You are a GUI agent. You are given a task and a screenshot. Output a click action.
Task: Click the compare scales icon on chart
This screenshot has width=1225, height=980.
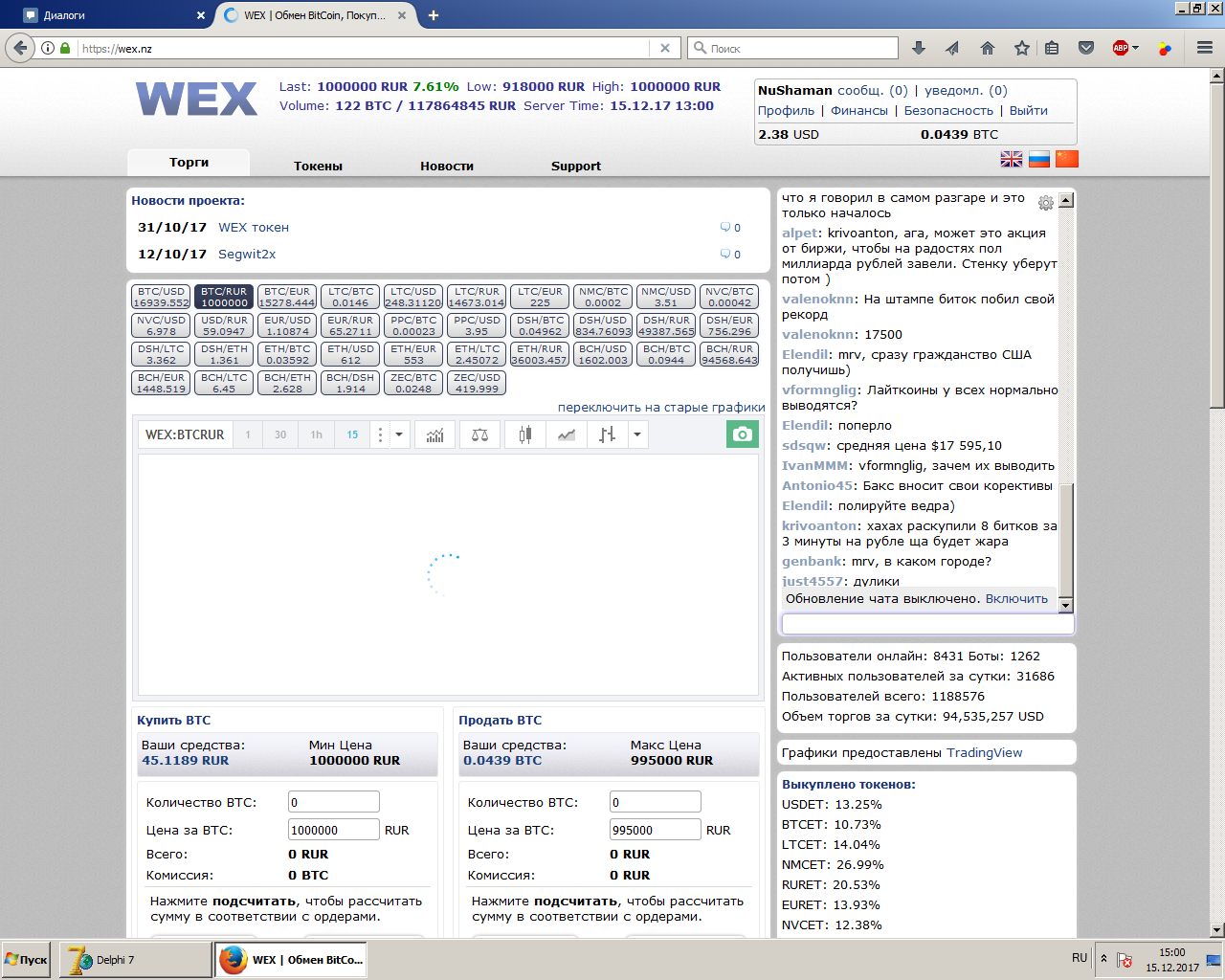[x=479, y=434]
